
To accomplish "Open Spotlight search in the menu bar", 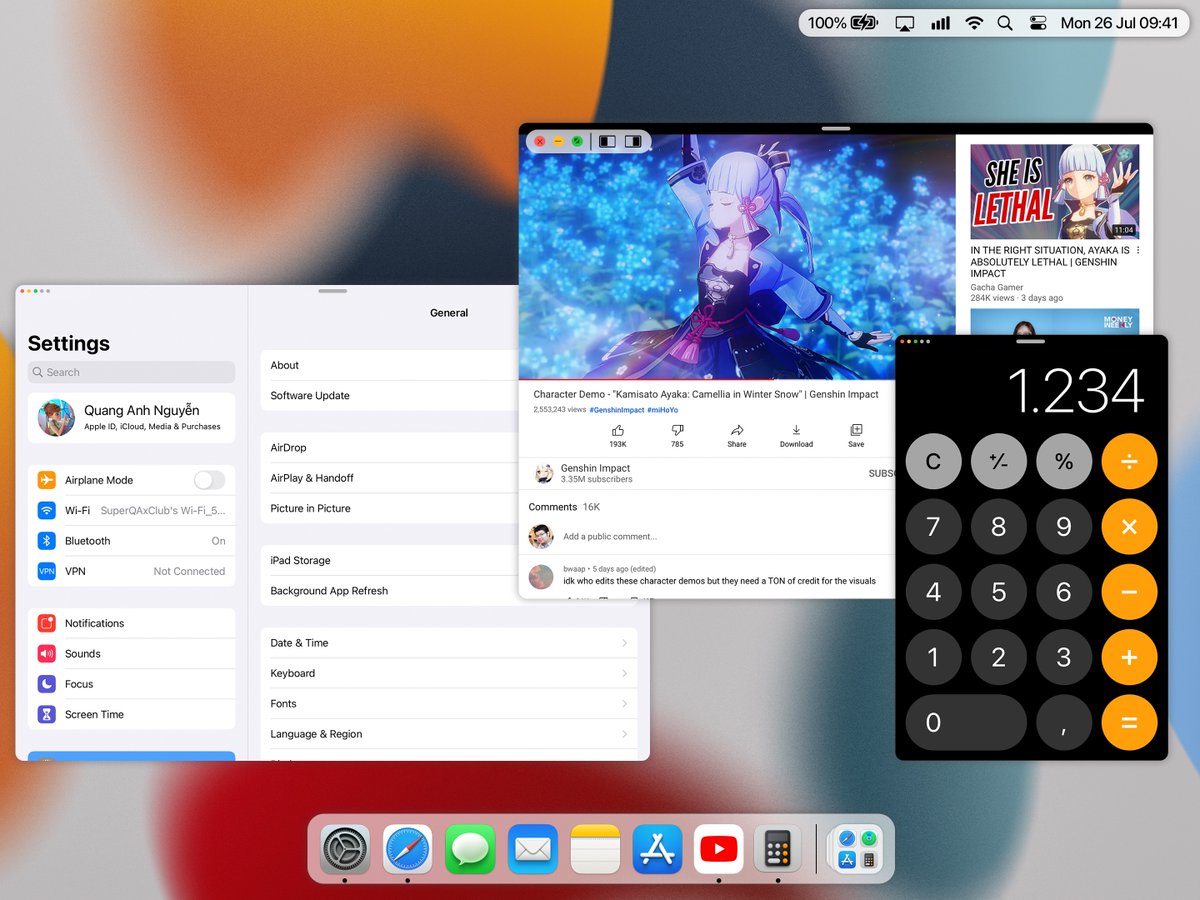I will [1005, 22].
